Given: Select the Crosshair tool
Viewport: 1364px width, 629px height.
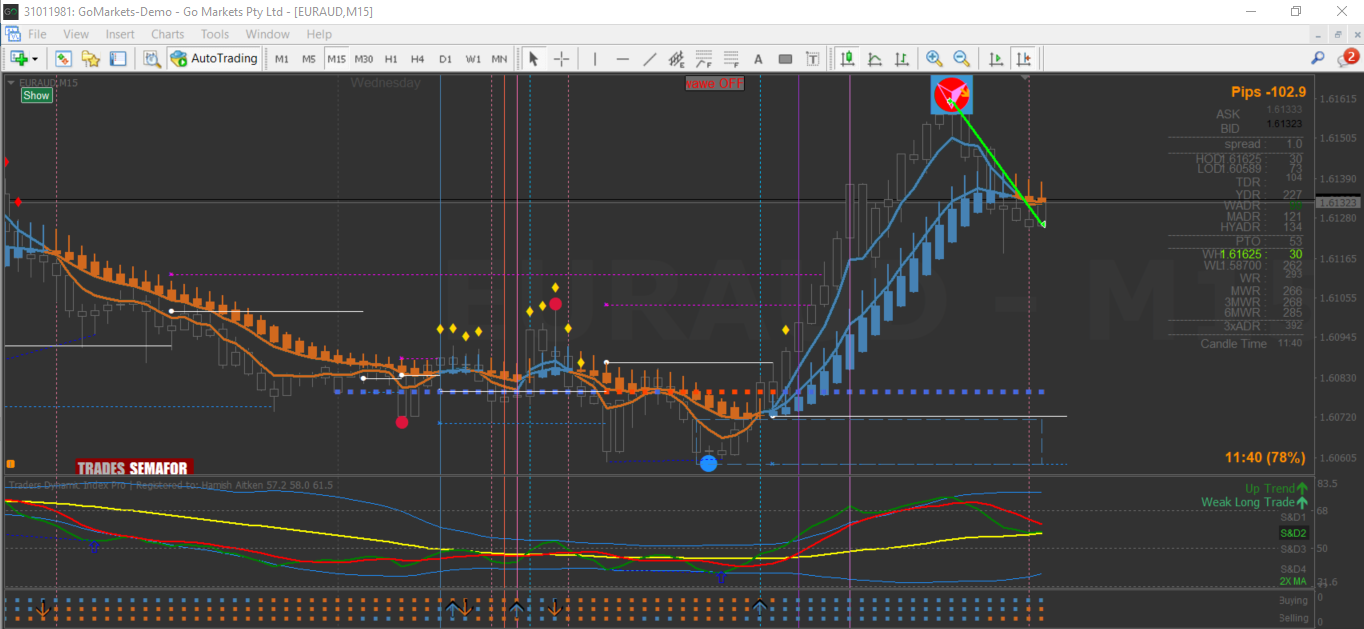Looking at the screenshot, I should pos(561,59).
